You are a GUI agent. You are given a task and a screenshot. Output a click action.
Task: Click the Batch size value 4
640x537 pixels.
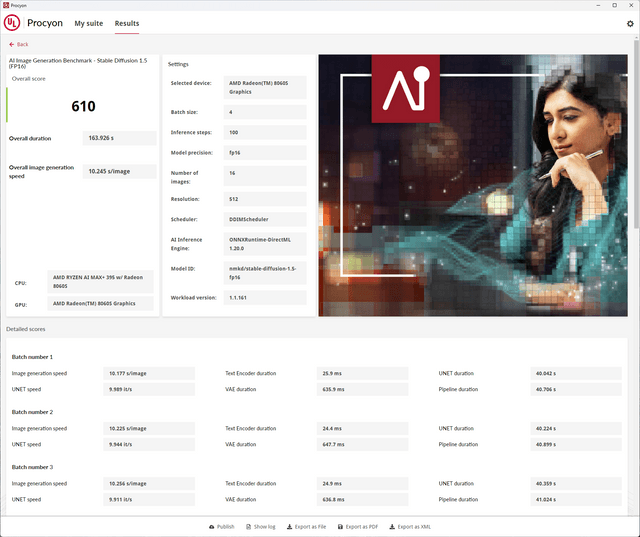pyautogui.click(x=265, y=112)
